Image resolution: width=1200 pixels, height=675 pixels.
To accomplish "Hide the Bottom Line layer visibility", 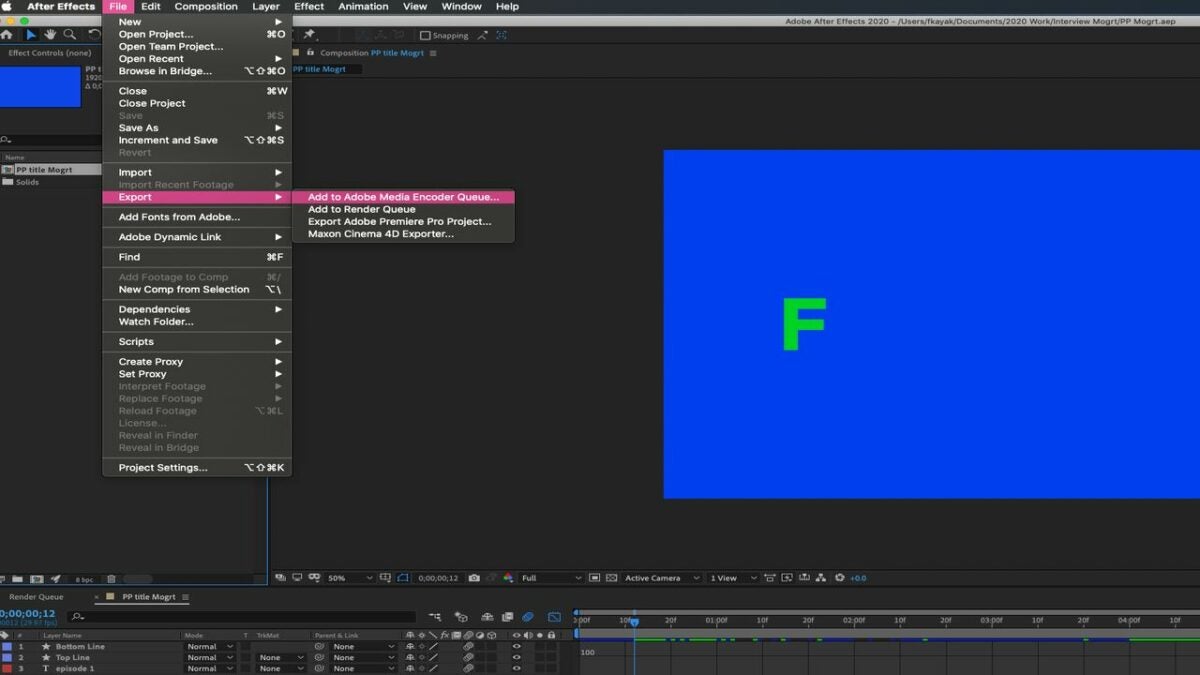I will [516, 646].
